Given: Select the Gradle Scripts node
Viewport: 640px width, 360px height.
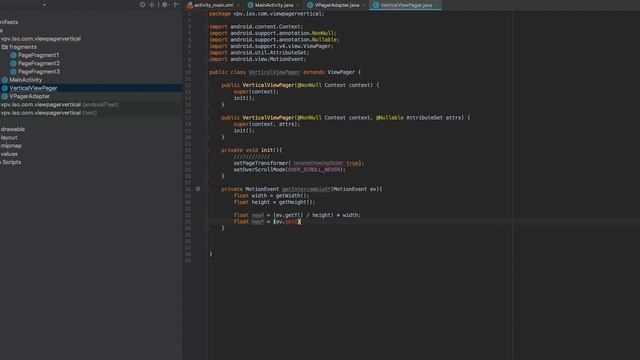Looking at the screenshot, I should [x=11, y=162].
